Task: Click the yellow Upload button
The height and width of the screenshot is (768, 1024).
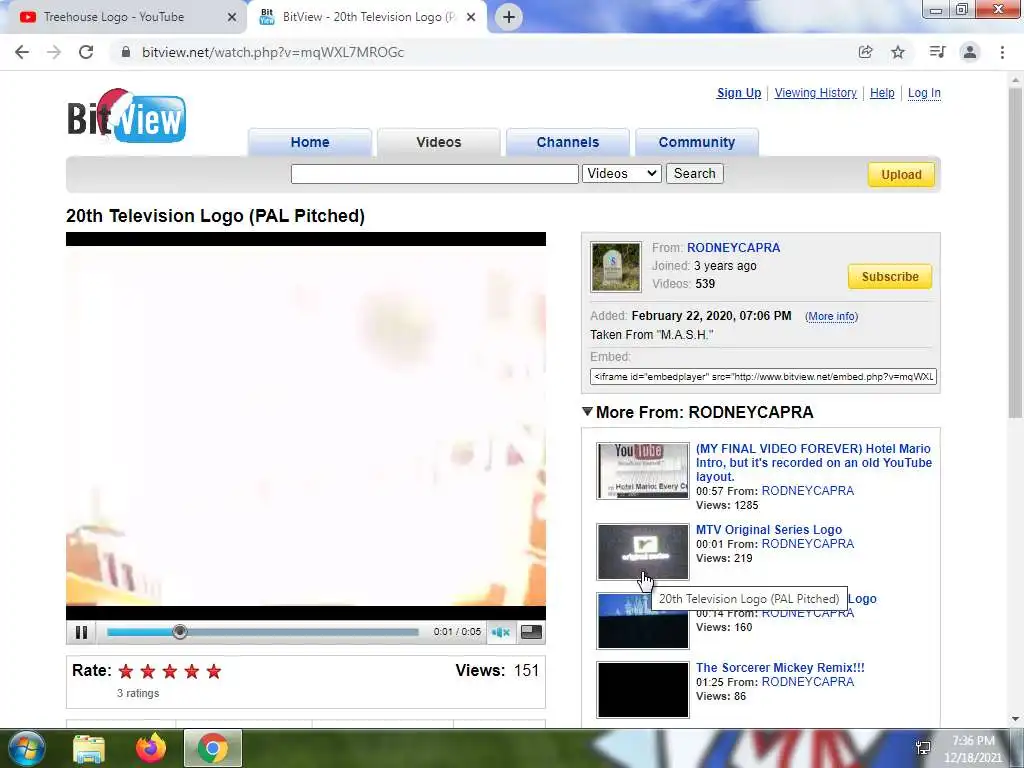Action: point(901,175)
